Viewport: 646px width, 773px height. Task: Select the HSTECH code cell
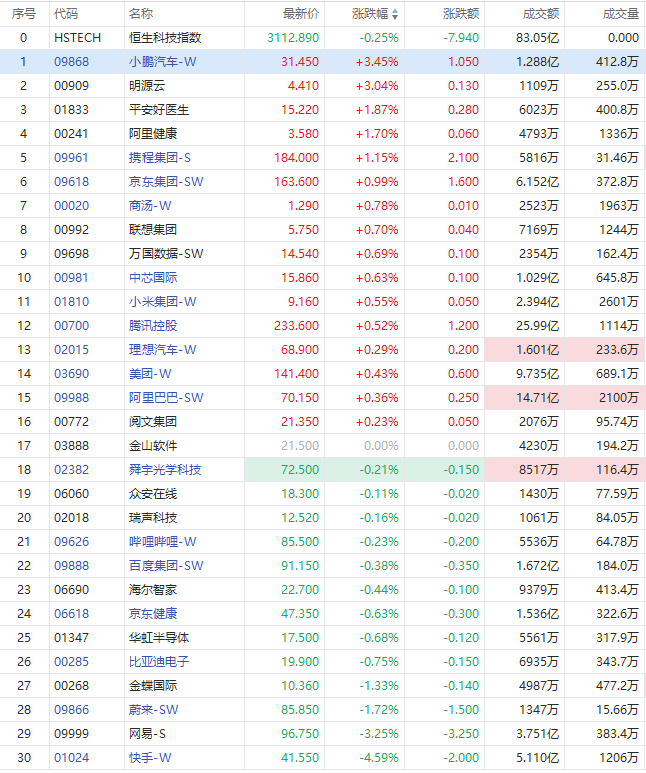[x=77, y=38]
